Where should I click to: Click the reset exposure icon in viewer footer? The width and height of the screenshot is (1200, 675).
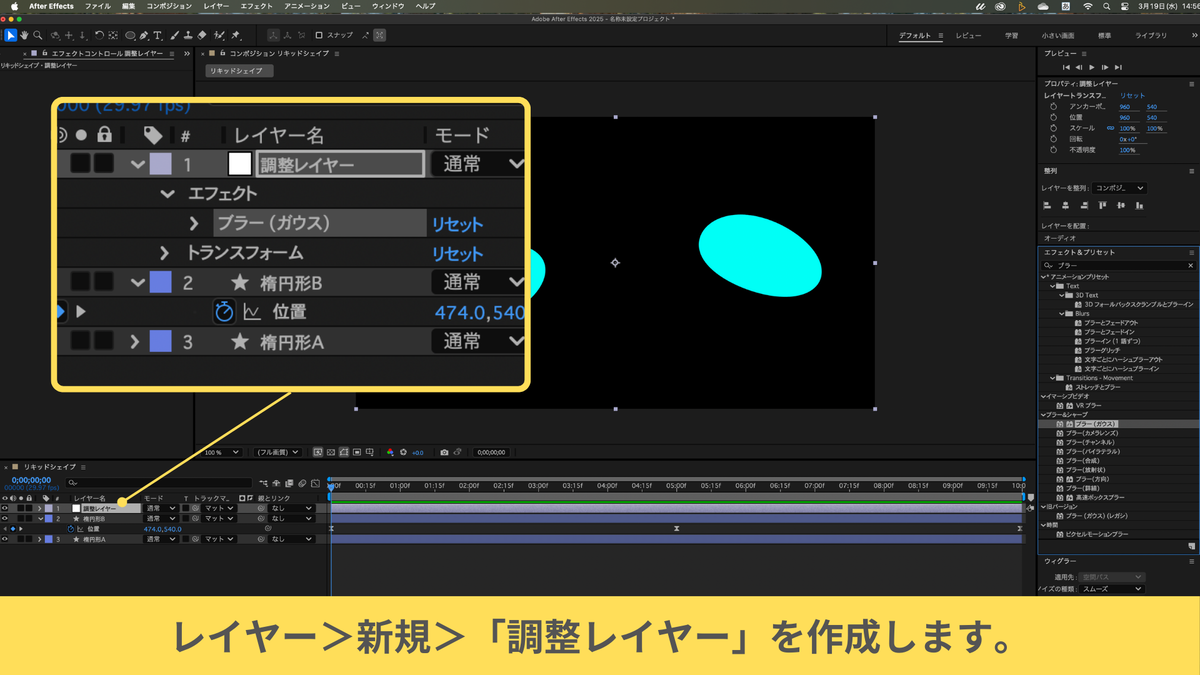point(403,452)
